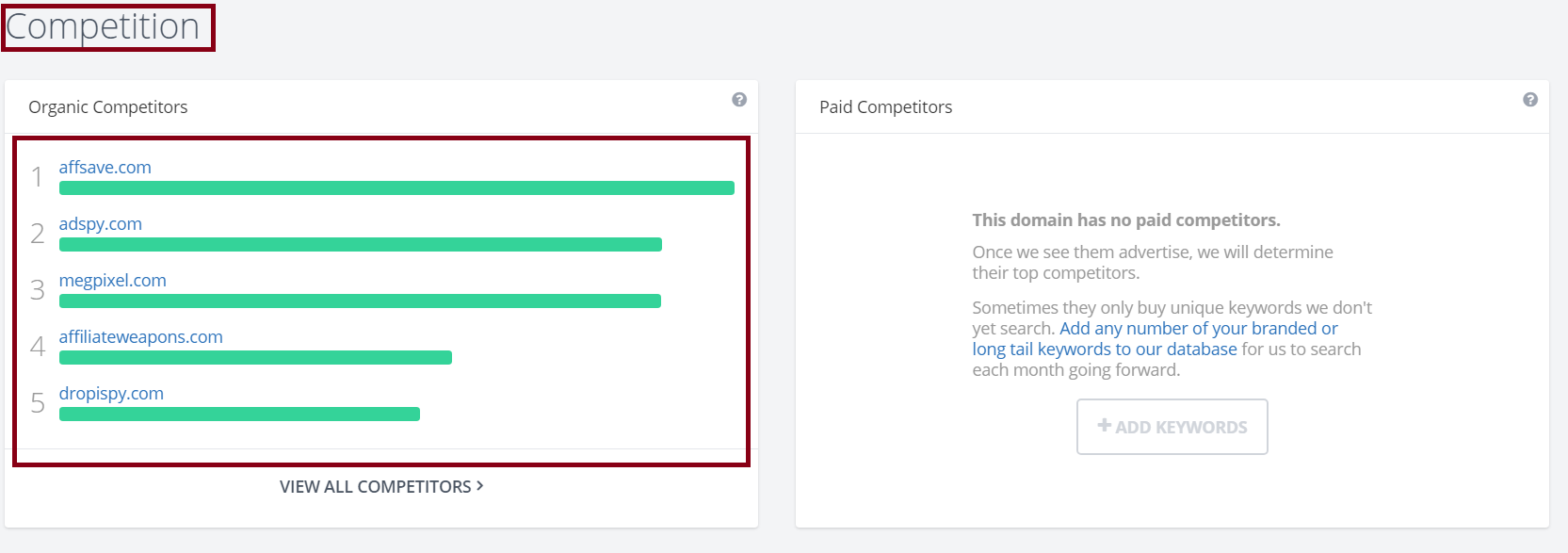Click the Organic Competitors panel title

click(x=106, y=106)
